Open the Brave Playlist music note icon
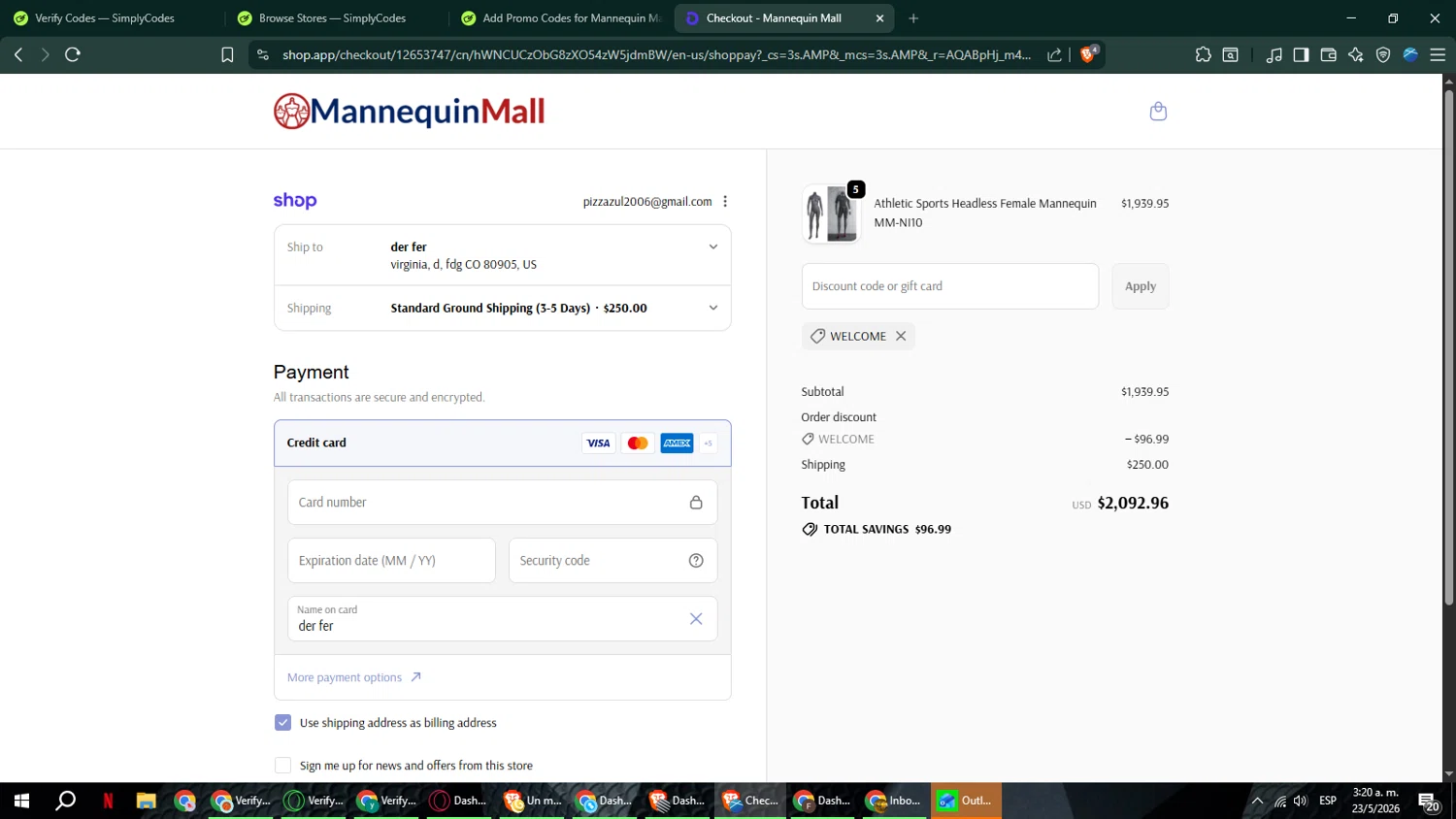The width and height of the screenshot is (1456, 819). [x=1274, y=54]
